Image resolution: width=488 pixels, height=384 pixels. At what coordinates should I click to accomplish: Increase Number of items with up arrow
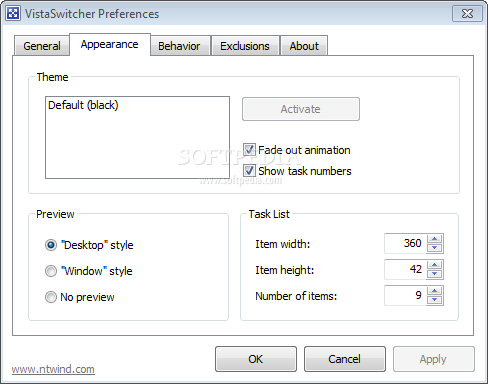434,291
